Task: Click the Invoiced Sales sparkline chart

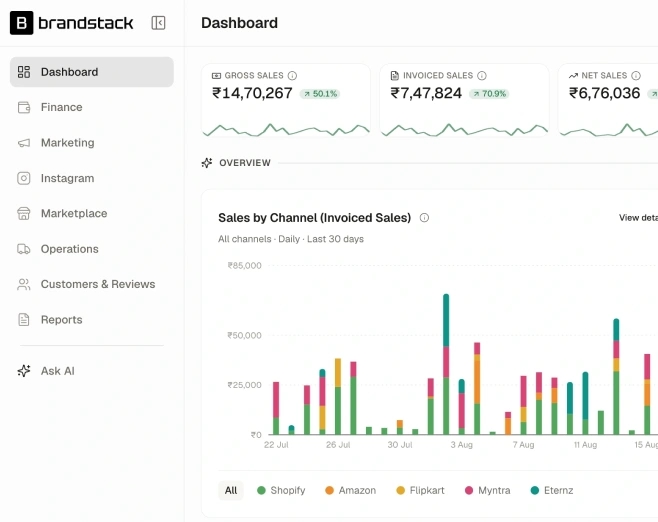Action: [x=465, y=130]
